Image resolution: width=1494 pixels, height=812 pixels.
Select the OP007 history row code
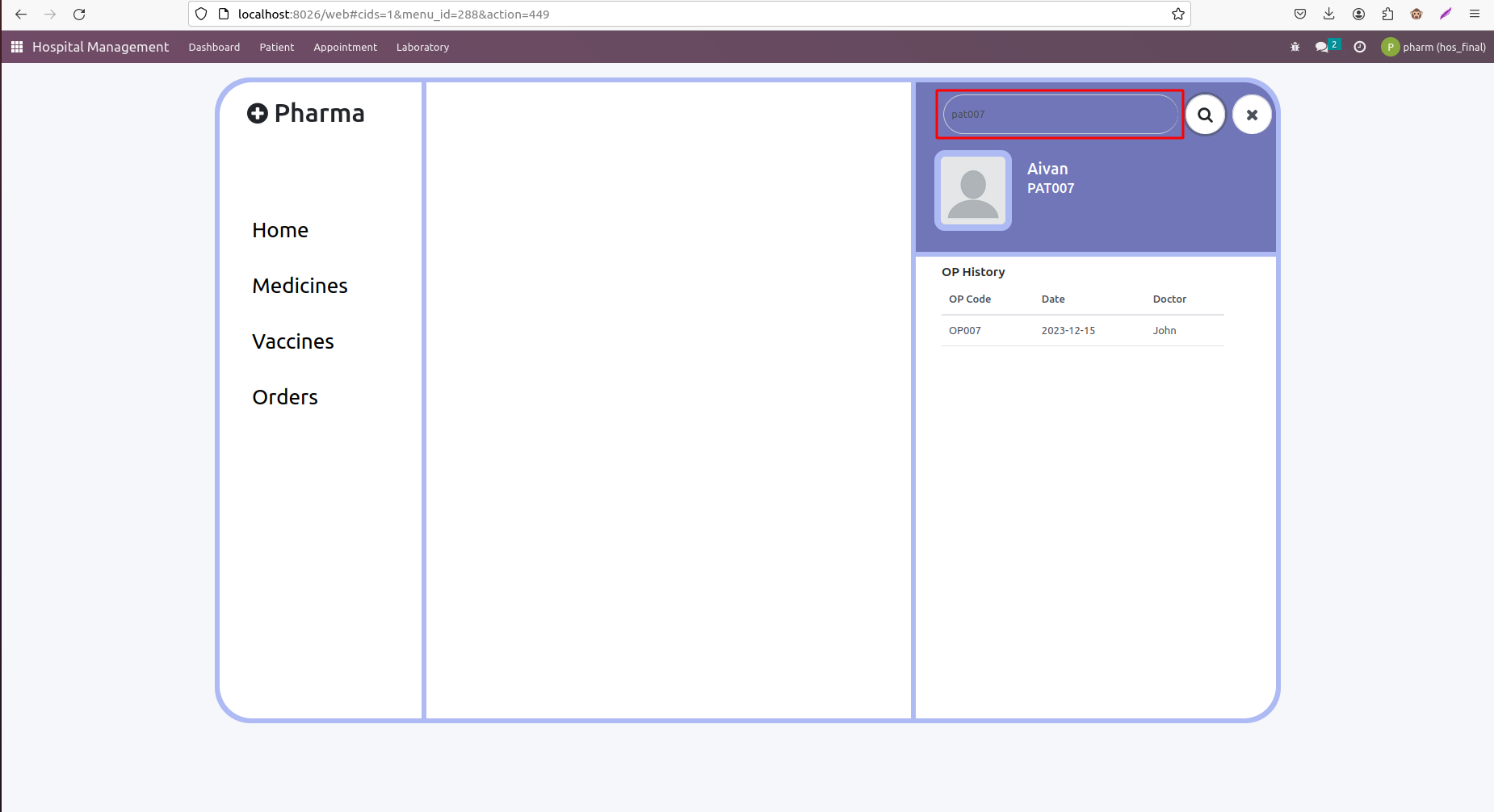click(x=965, y=330)
